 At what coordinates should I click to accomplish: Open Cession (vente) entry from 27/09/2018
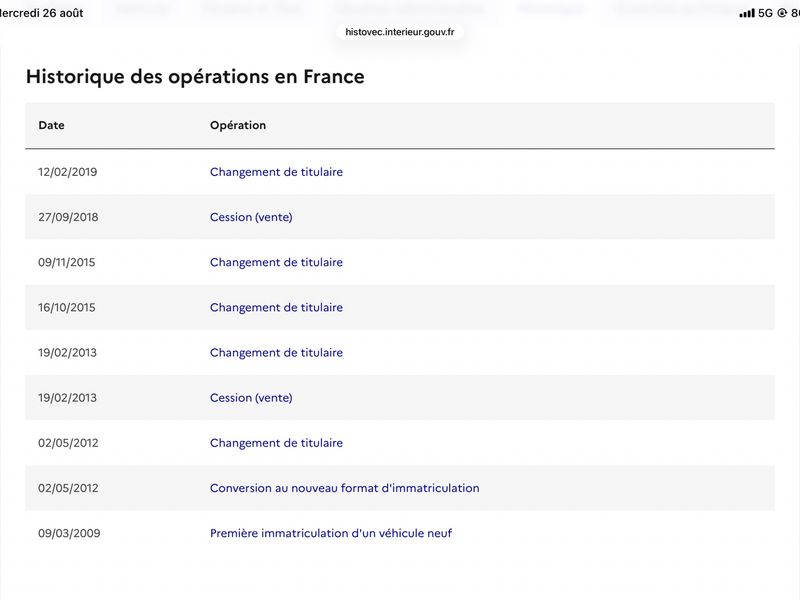click(x=251, y=217)
